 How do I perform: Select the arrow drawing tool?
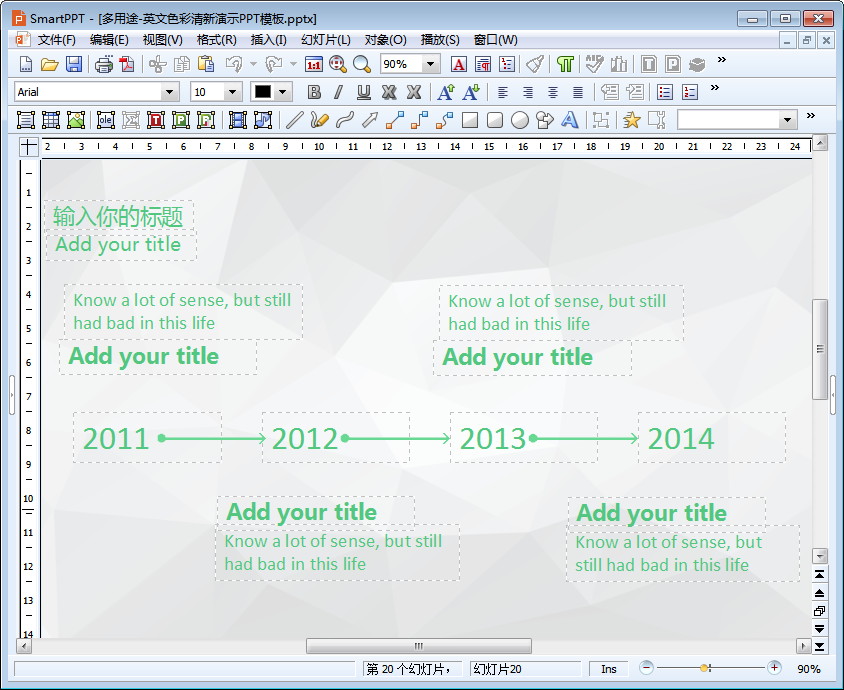coord(370,120)
